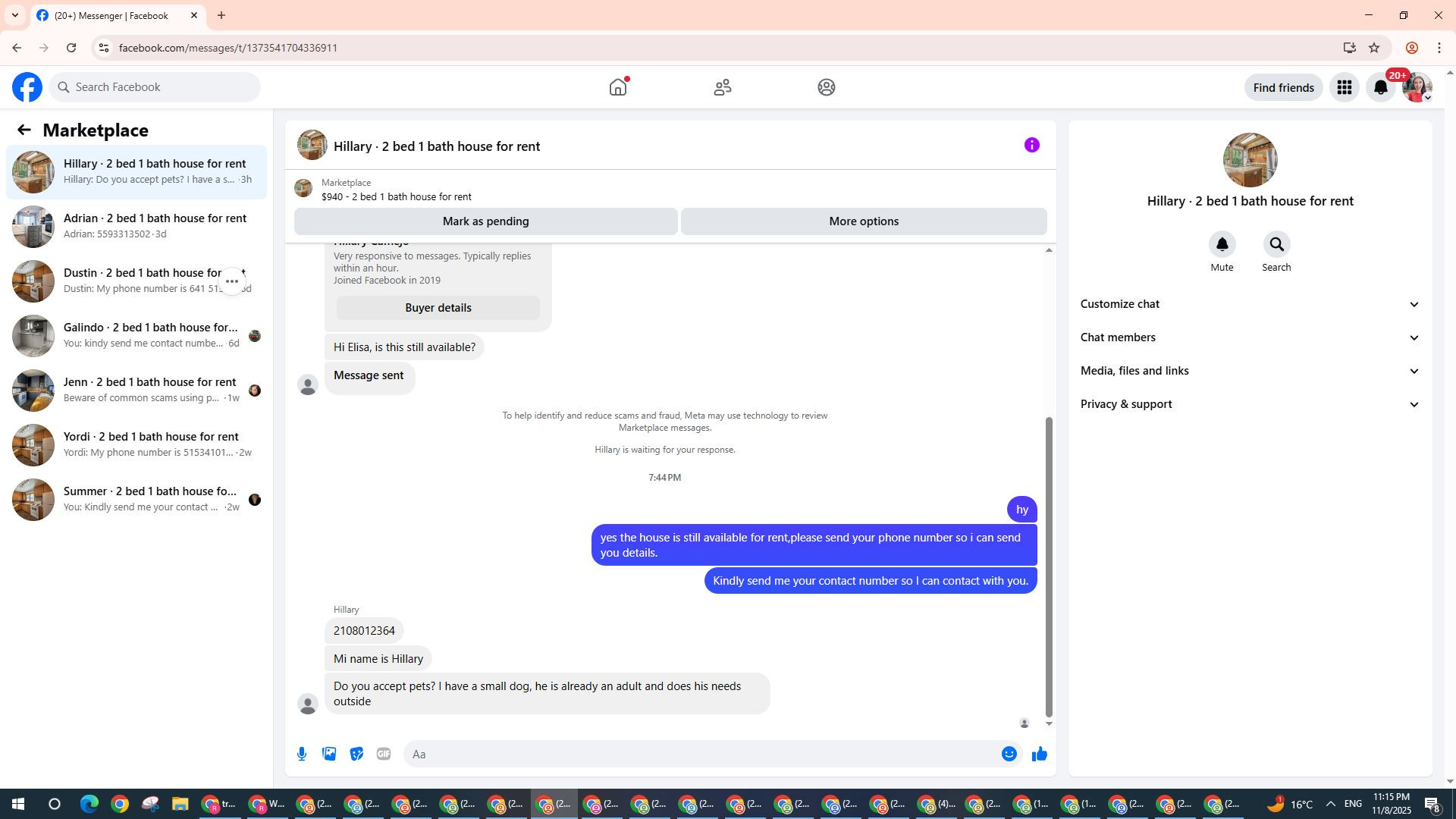Viewport: 1456px width, 819px height.
Task: Mute this conversation via bell icon
Action: coord(1222,244)
